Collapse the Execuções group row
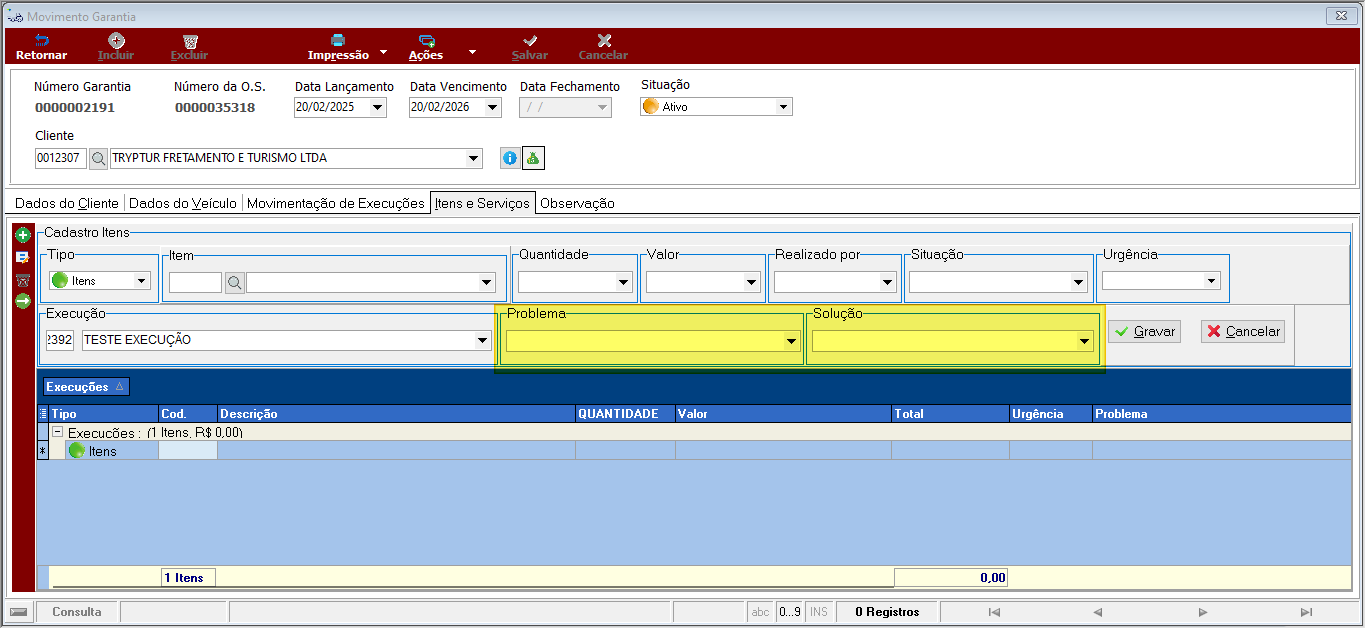The image size is (1366, 629). coord(58,433)
